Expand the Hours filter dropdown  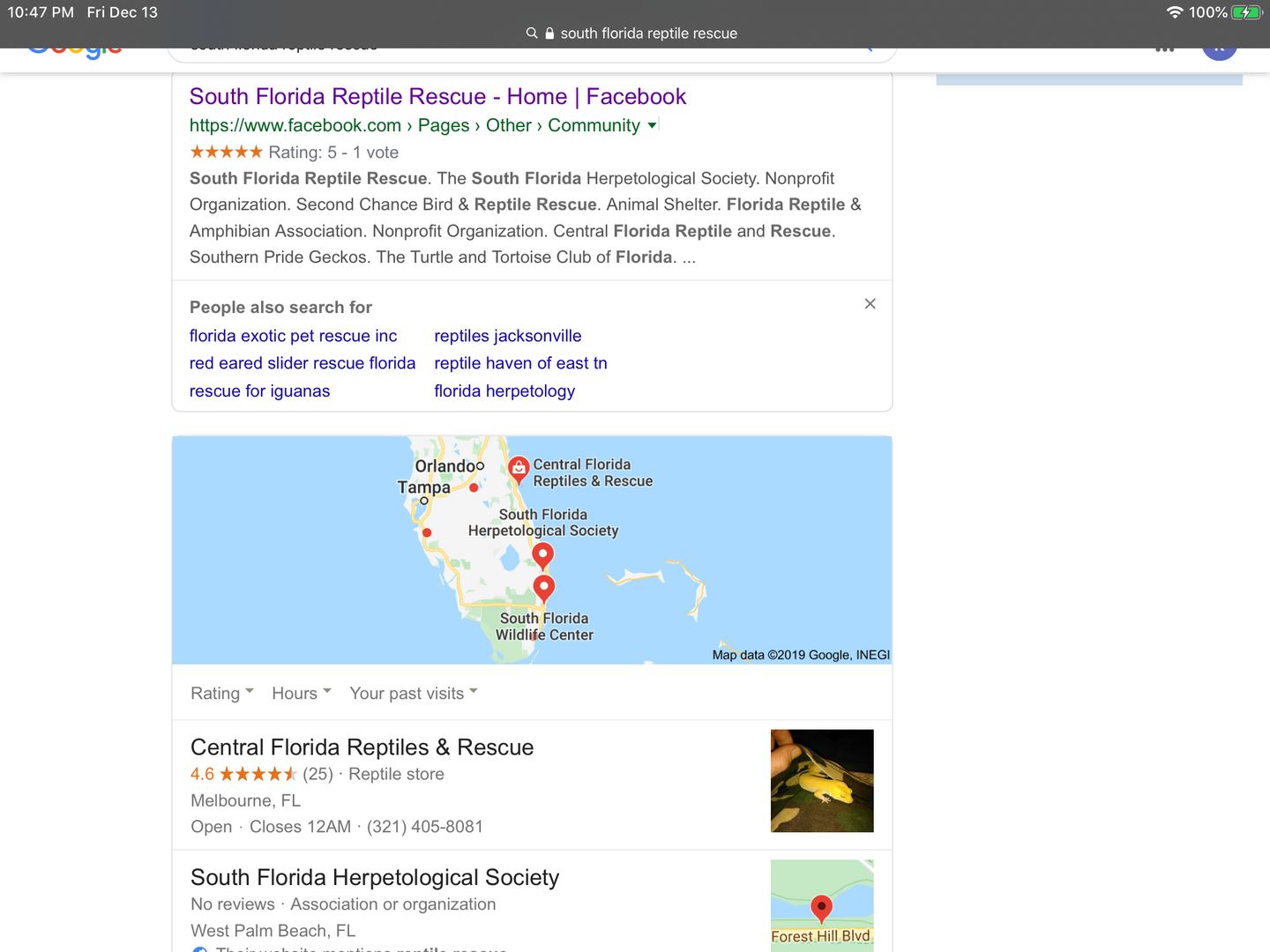(302, 694)
